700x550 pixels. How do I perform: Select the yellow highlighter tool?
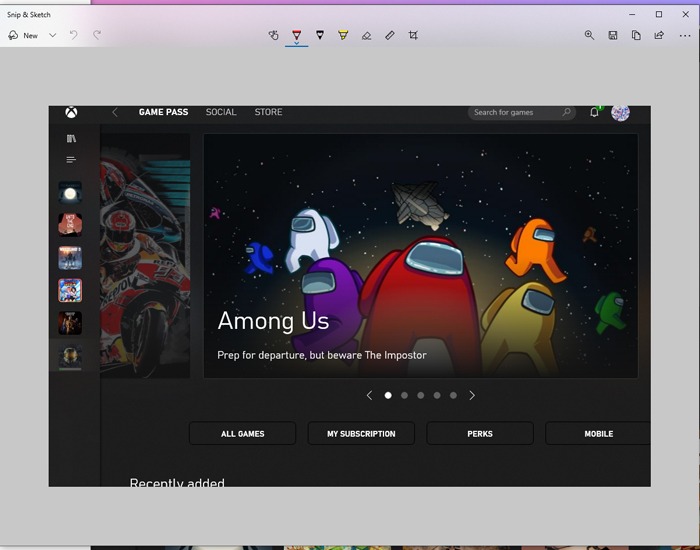pos(343,35)
